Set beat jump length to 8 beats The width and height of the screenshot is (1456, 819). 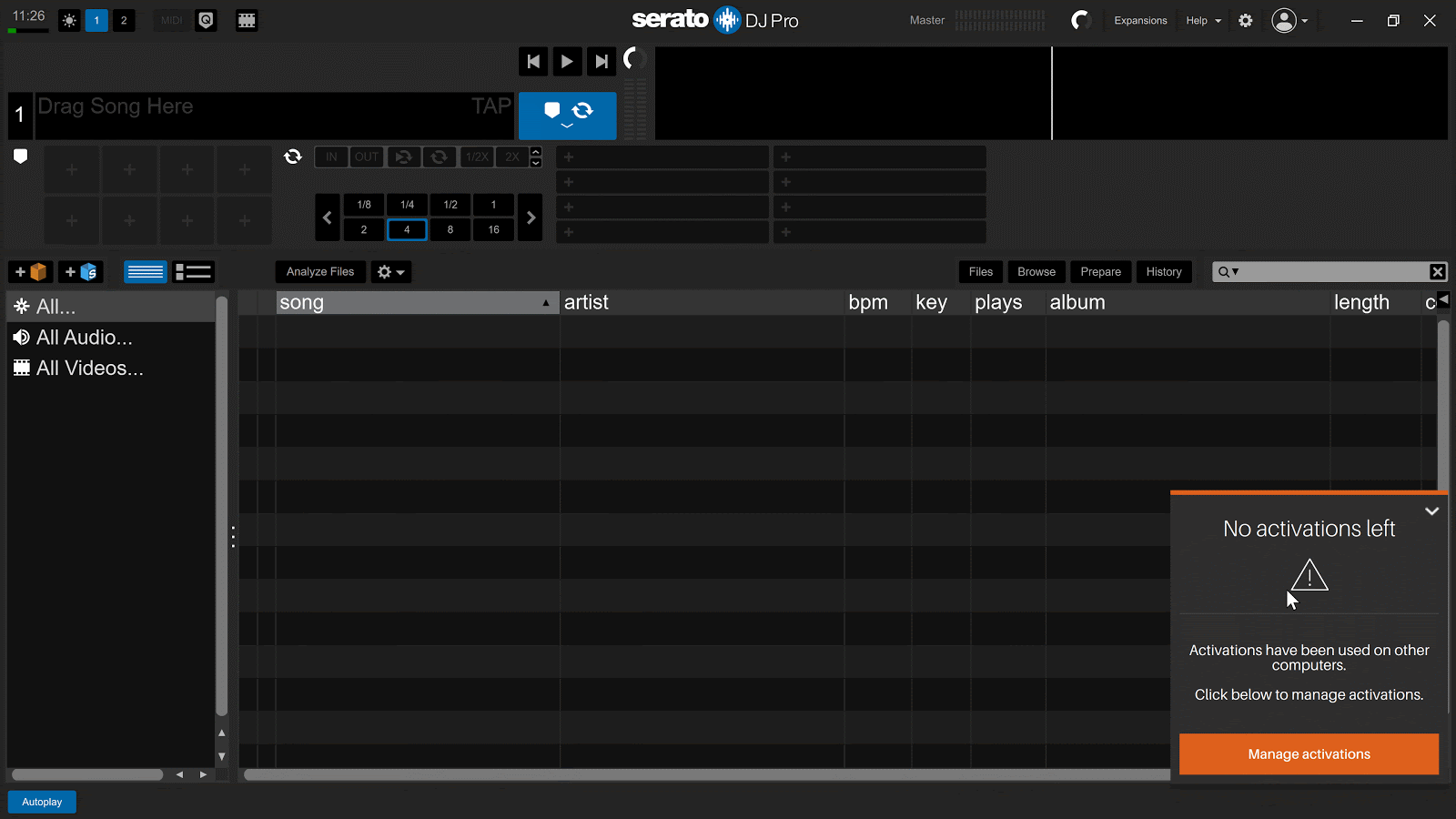point(450,229)
